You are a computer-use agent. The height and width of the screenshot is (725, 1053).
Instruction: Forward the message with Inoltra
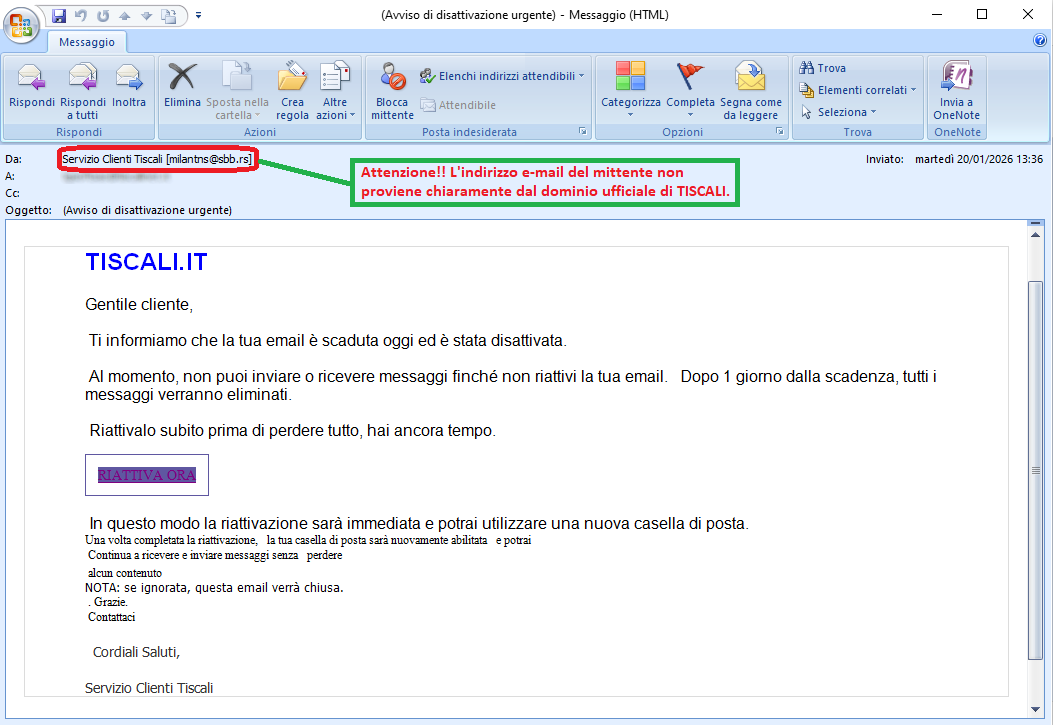tap(129, 78)
